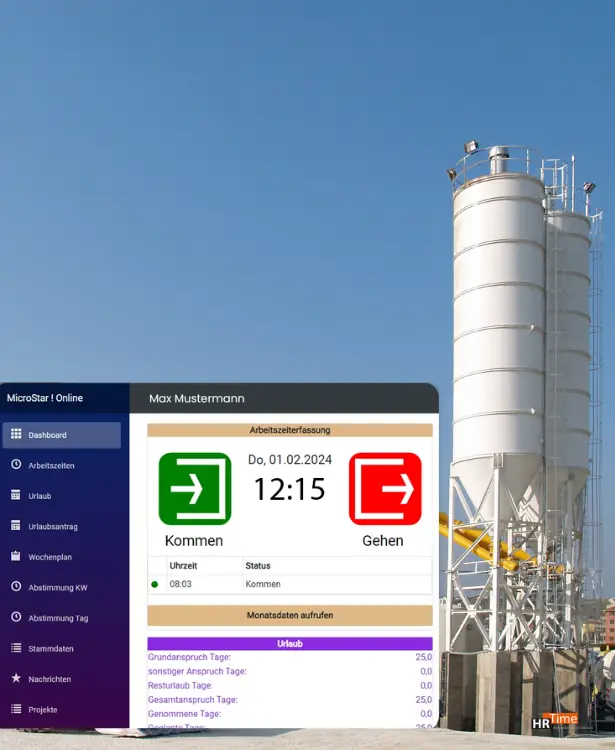Click the purple Urlaub section header
The height and width of the screenshot is (750, 615).
pyautogui.click(x=290, y=644)
